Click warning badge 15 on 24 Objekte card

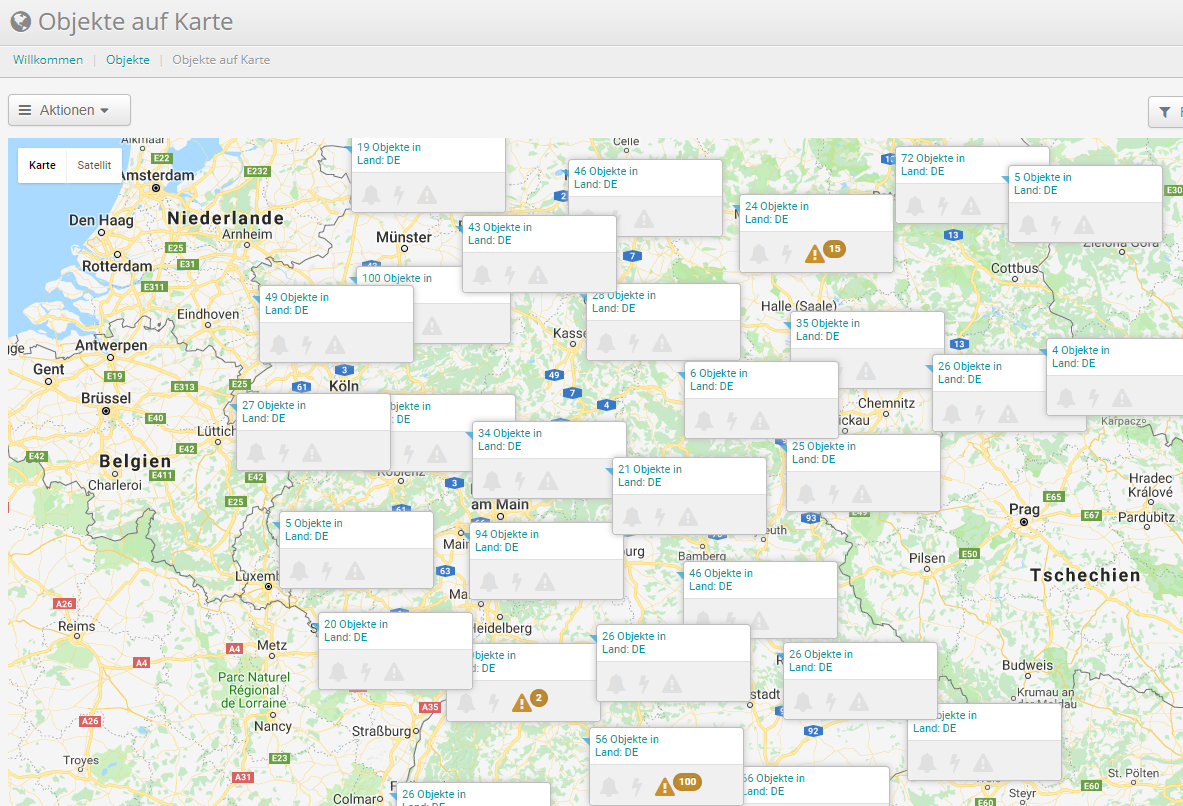tap(834, 248)
